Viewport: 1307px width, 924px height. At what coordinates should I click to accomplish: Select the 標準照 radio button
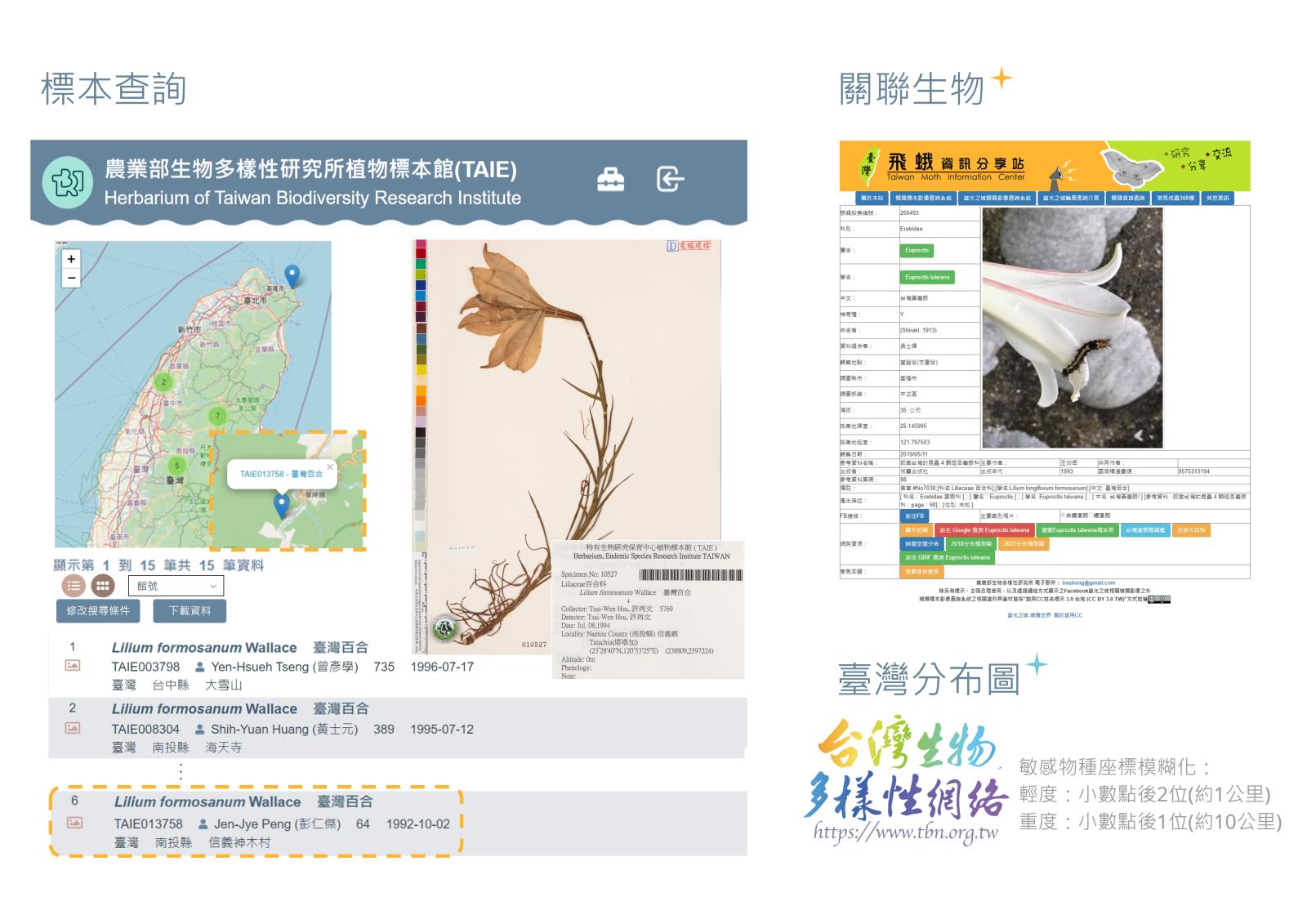pos(1091,514)
